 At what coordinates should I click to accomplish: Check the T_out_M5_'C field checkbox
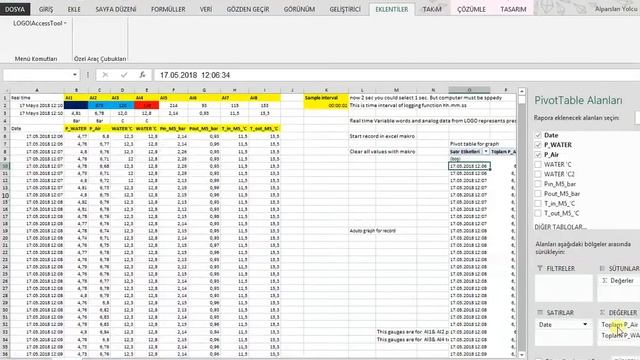pyautogui.click(x=538, y=213)
